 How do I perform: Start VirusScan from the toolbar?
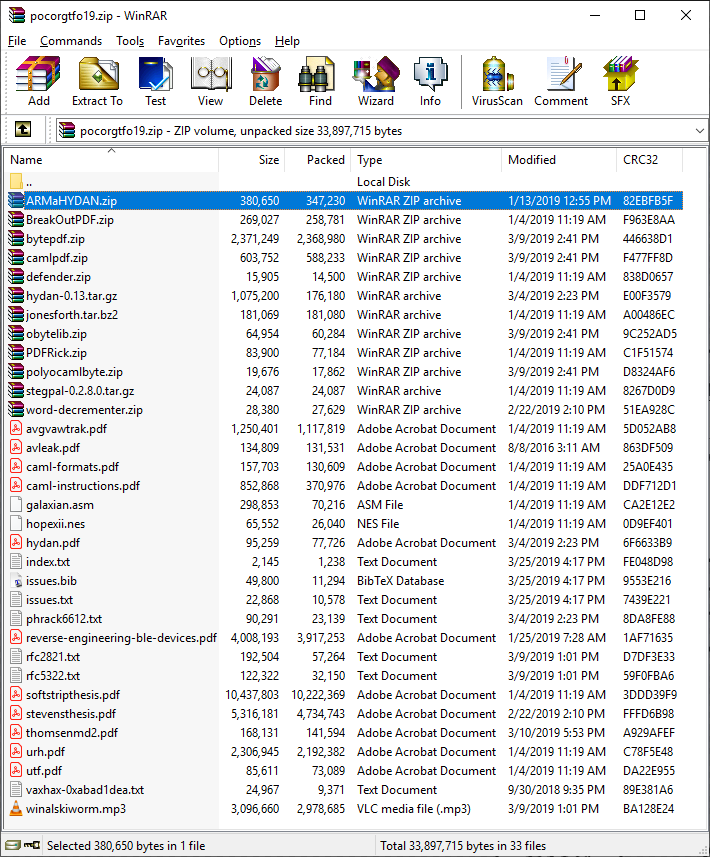point(497,81)
